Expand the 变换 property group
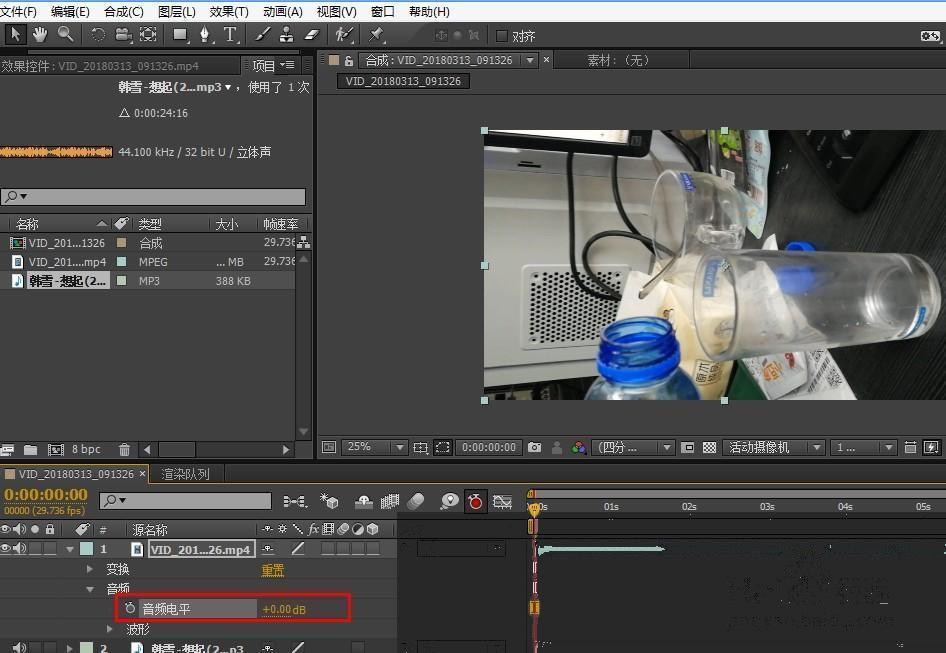 (x=90, y=569)
